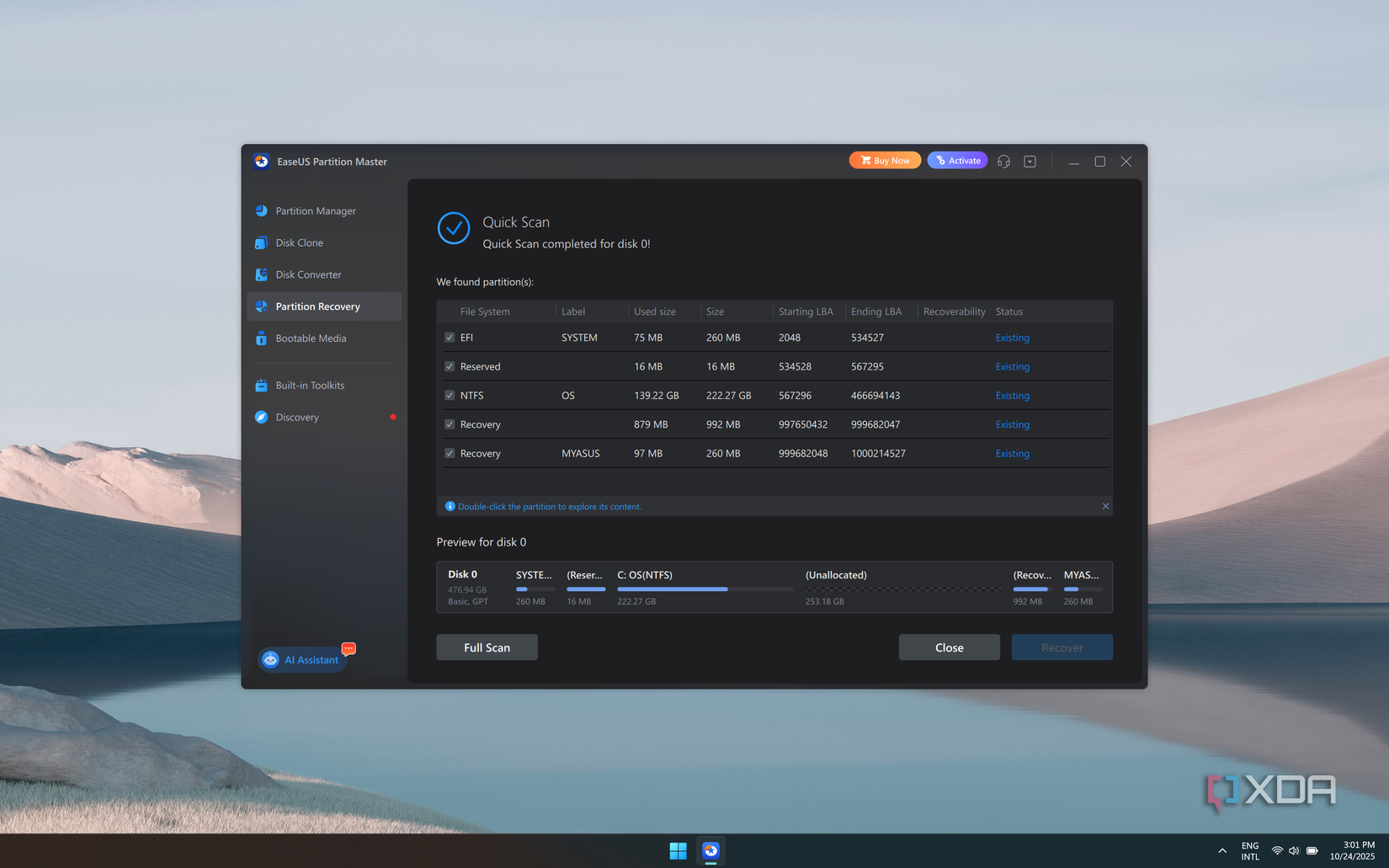Toggle the Reserved partition checkbox
The width and height of the screenshot is (1389, 868).
click(x=450, y=366)
